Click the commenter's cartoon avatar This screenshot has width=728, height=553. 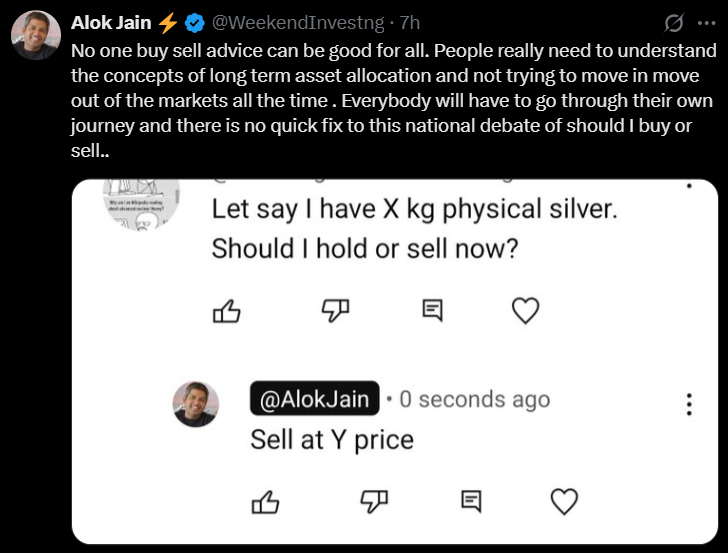(x=141, y=205)
